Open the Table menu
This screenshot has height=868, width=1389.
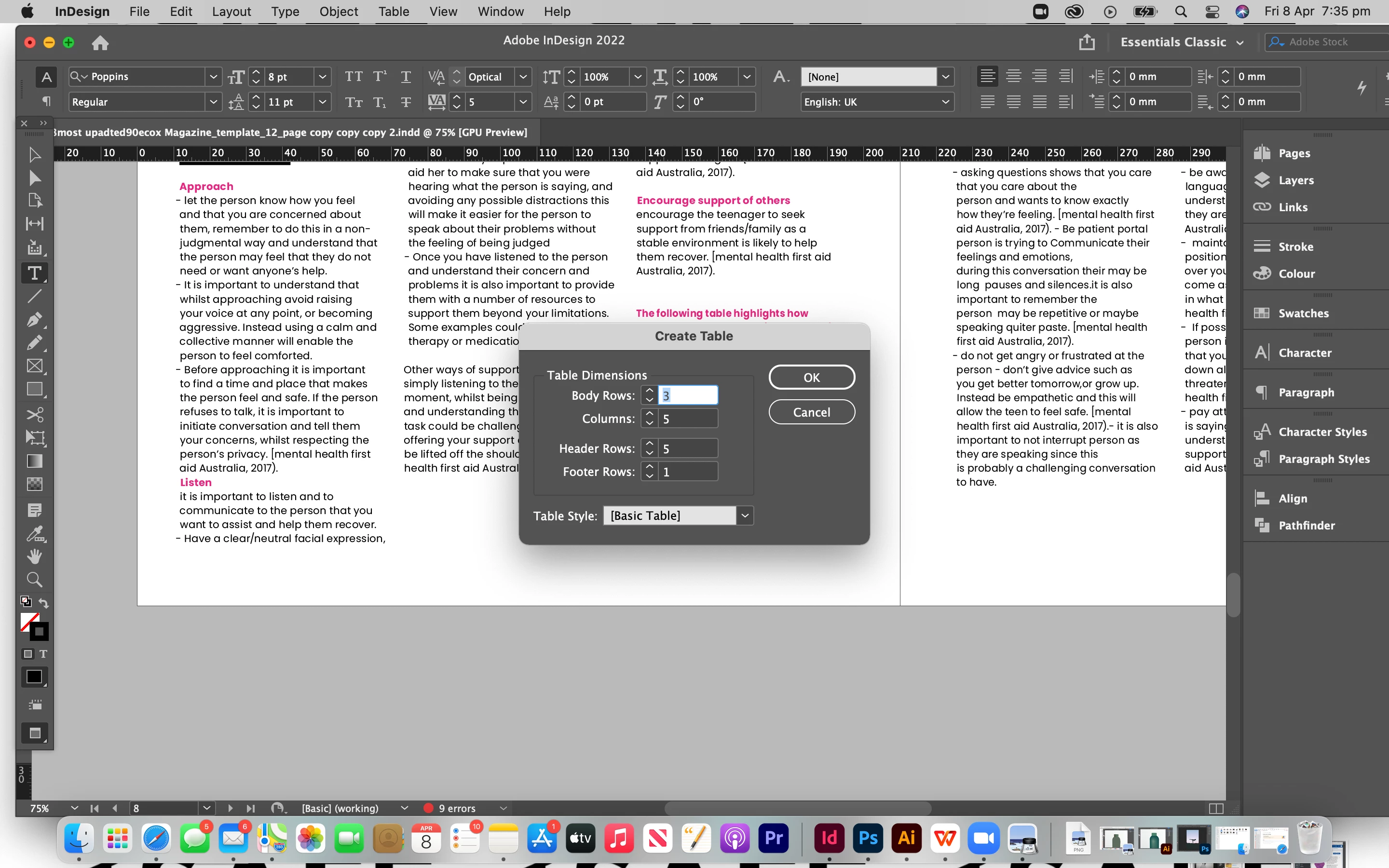(x=393, y=12)
